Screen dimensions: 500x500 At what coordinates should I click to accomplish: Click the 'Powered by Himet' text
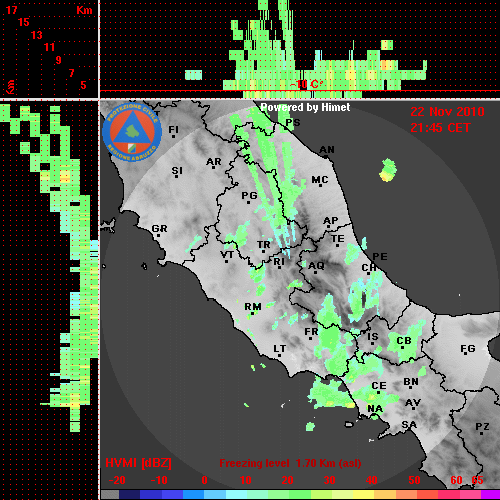point(305,107)
